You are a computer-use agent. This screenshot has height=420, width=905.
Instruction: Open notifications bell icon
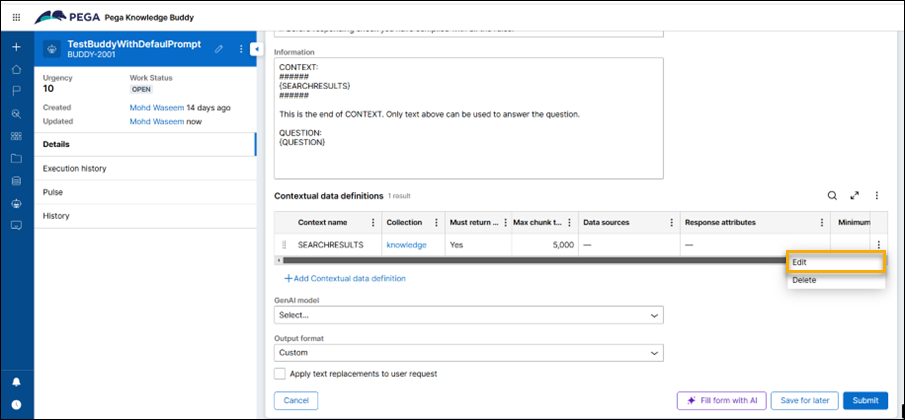tap(16, 382)
